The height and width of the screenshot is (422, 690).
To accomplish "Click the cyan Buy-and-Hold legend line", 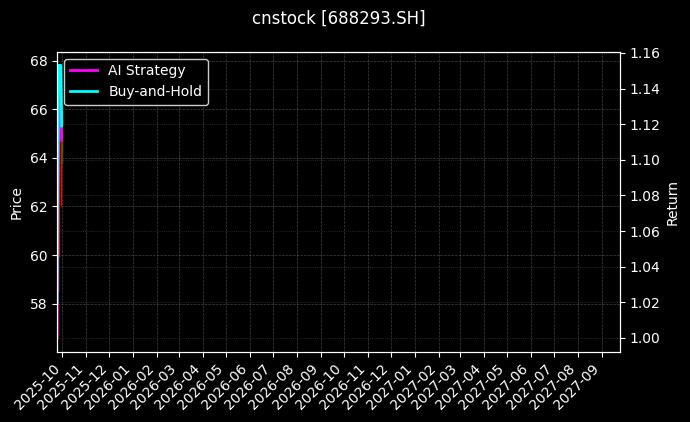I will (83, 91).
